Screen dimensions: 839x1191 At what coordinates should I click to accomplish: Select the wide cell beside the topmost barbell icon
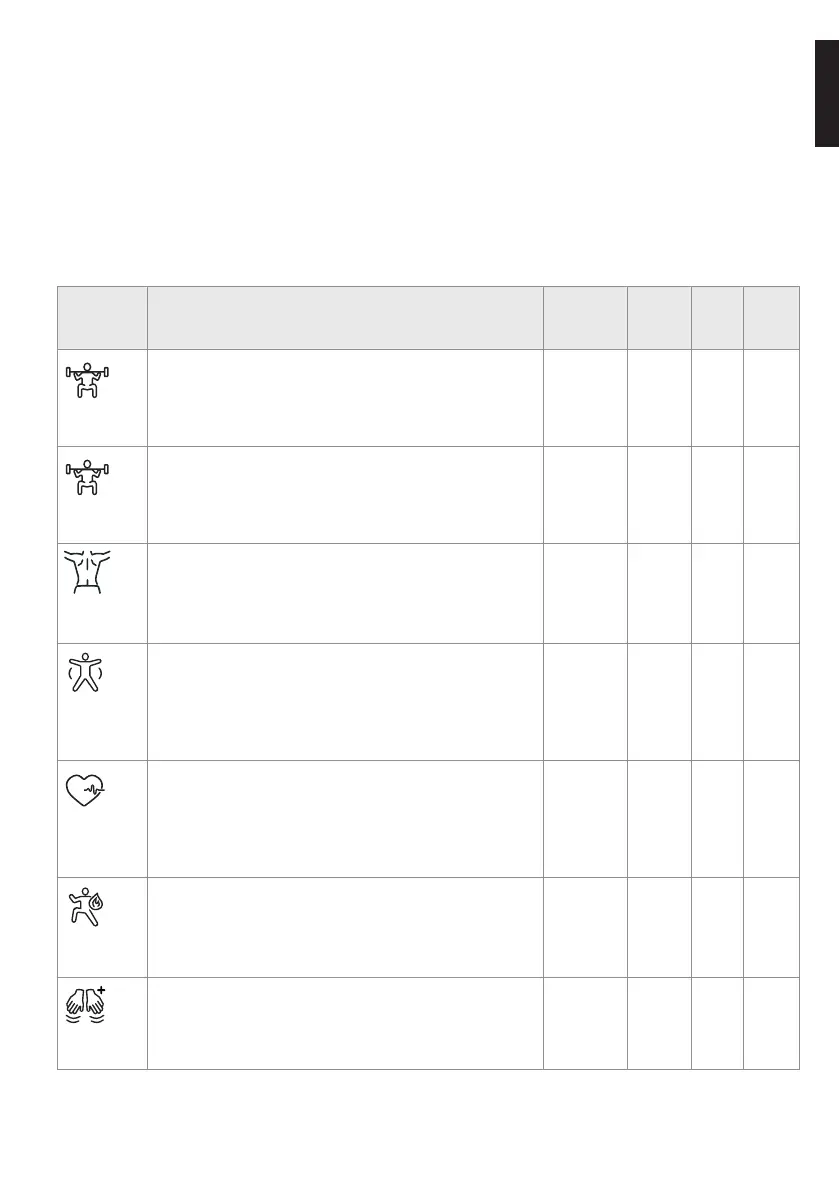345,397
